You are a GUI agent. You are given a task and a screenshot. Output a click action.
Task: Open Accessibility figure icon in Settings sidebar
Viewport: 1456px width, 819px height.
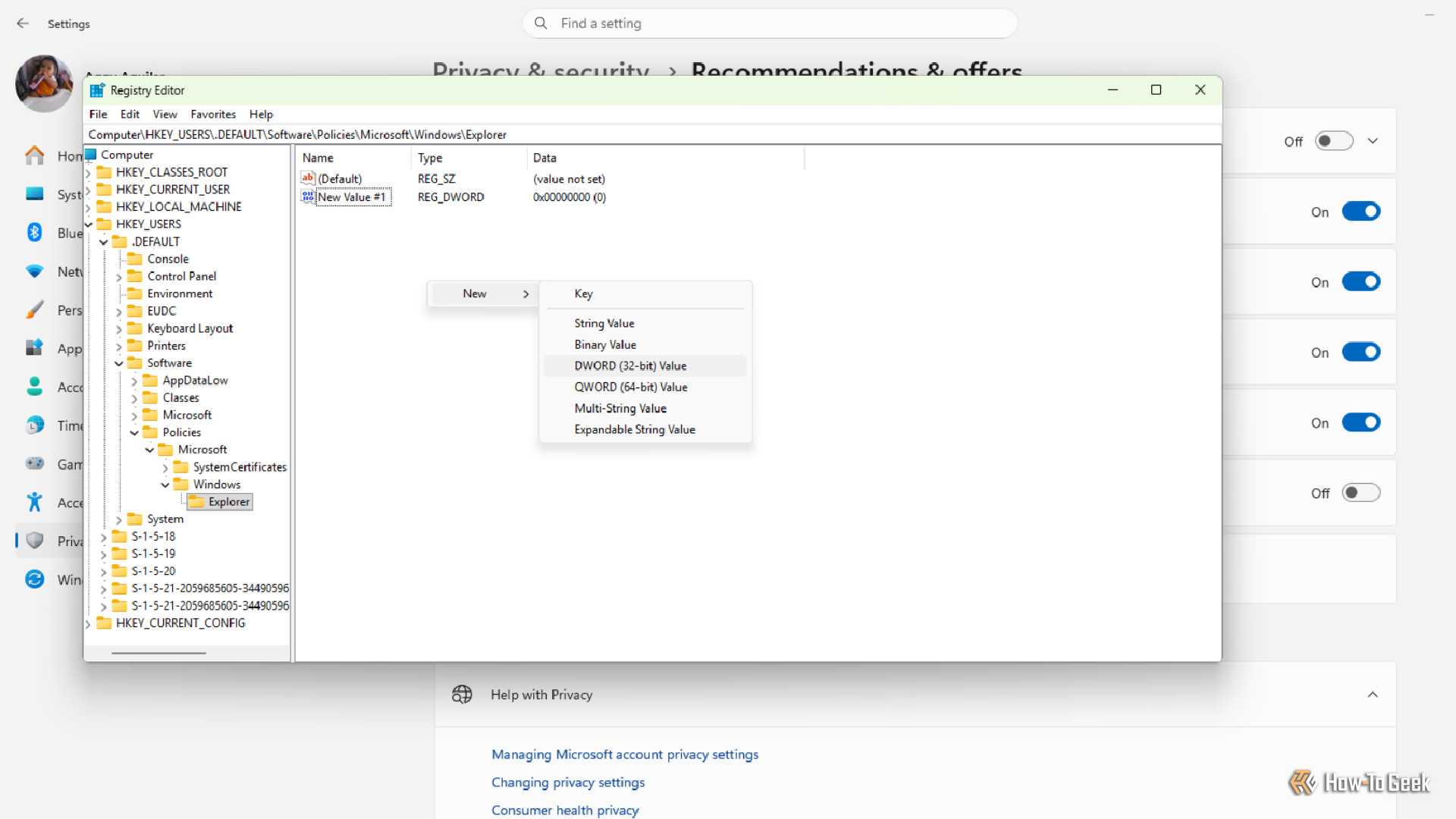(35, 502)
